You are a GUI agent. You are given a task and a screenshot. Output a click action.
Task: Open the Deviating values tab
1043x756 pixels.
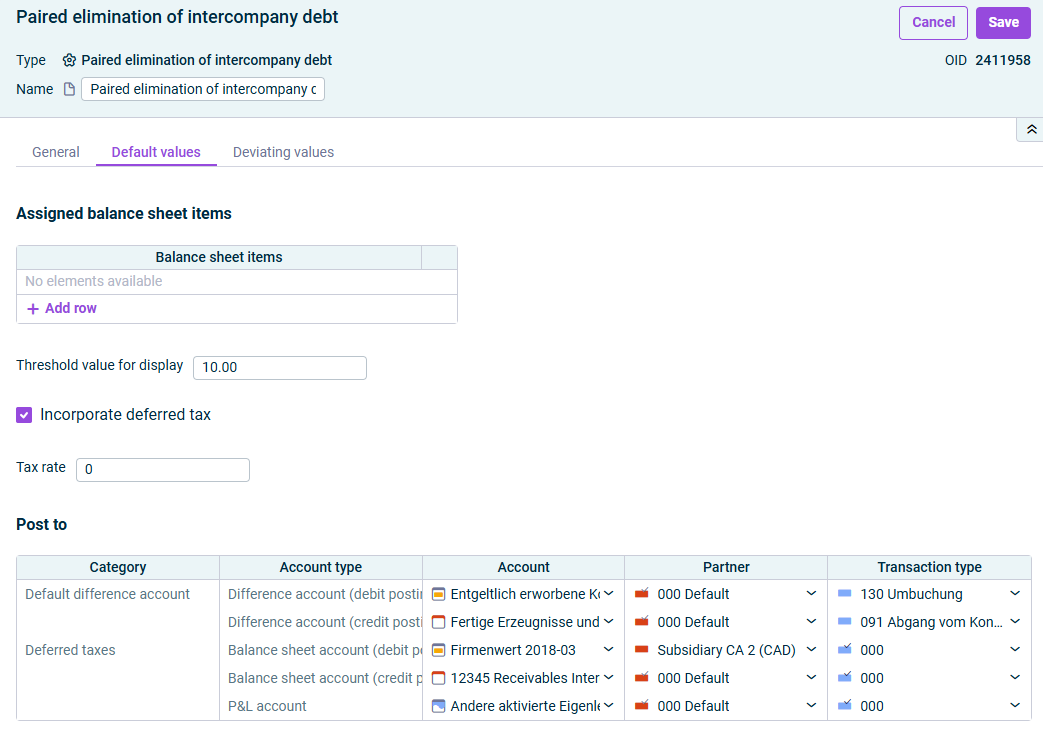point(283,152)
